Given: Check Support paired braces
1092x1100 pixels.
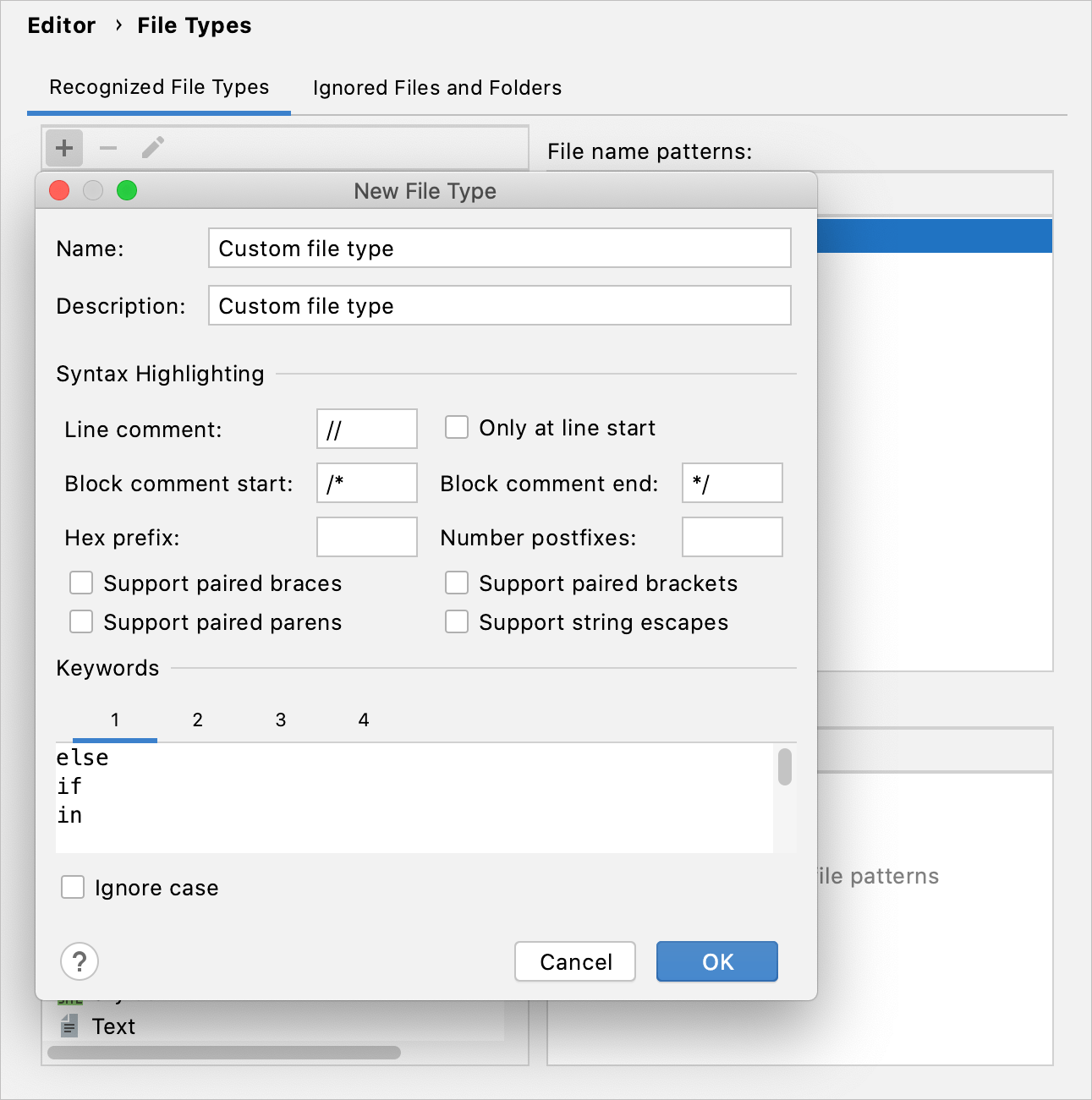Looking at the screenshot, I should [x=80, y=583].
